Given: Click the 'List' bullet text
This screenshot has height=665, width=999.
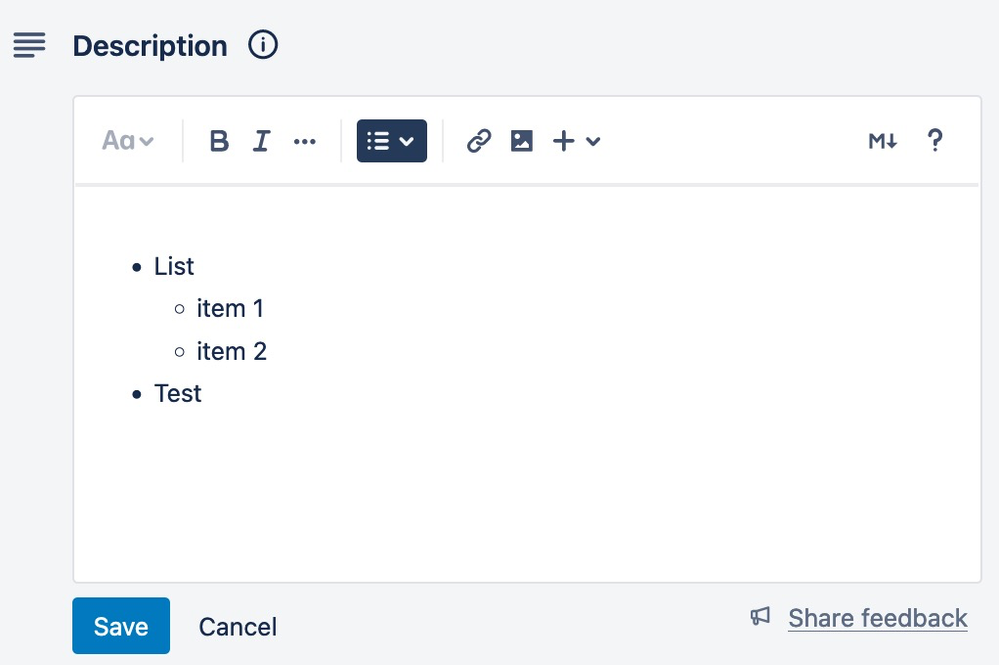Looking at the screenshot, I should (174, 267).
